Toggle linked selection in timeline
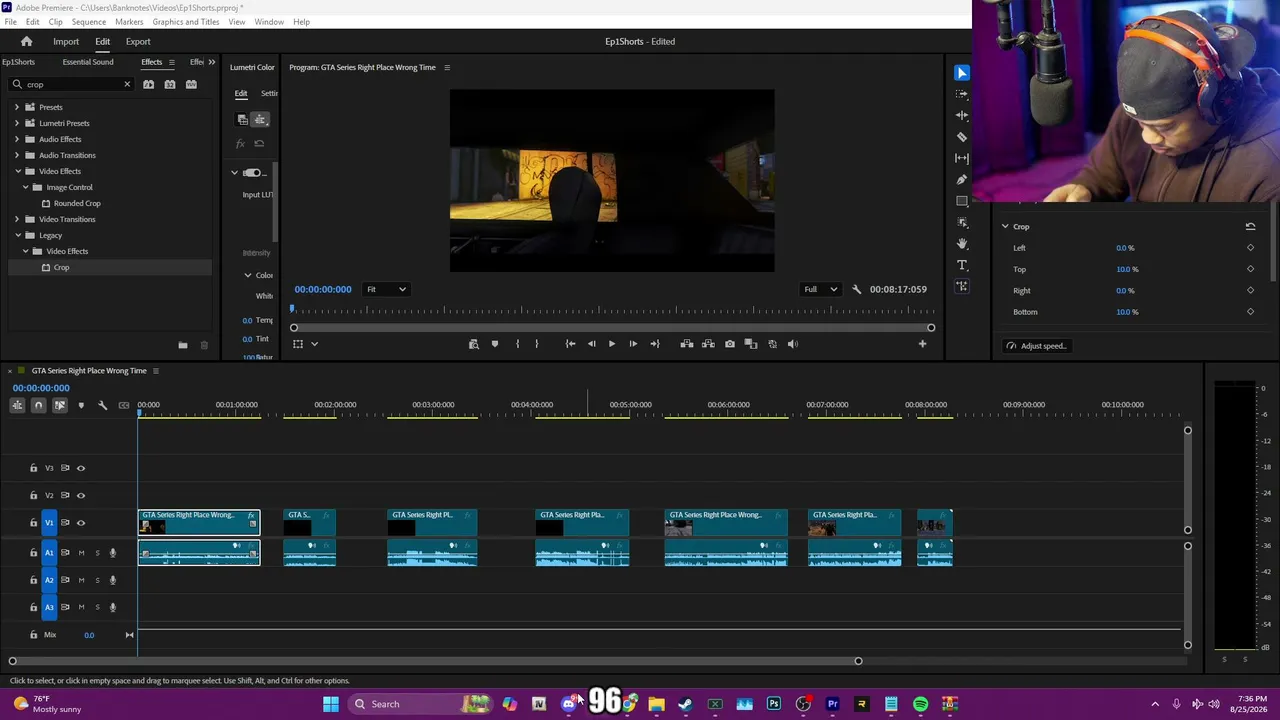 tap(60, 405)
